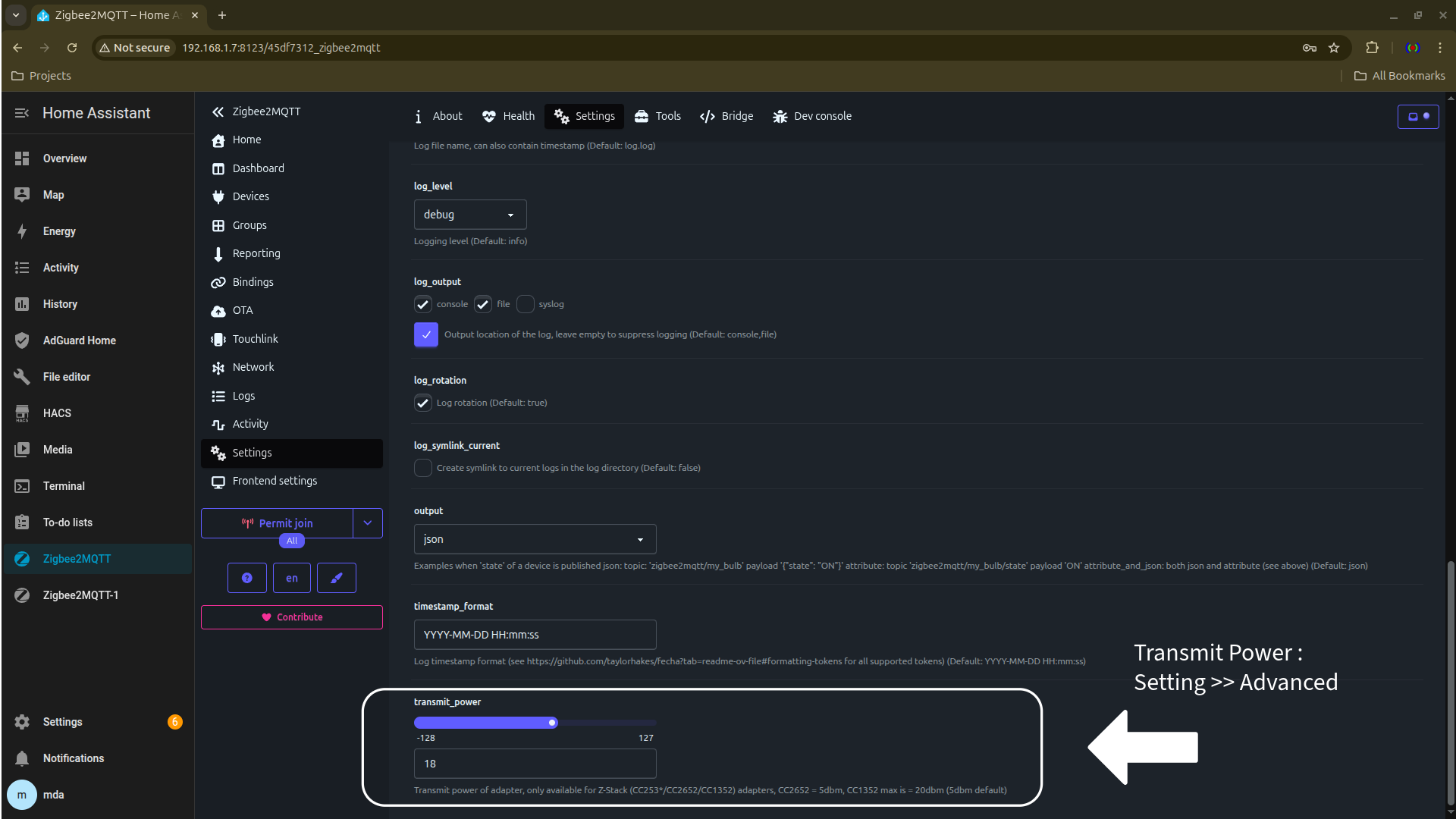
Task: Open Notifications bell
Action: click(x=22, y=758)
